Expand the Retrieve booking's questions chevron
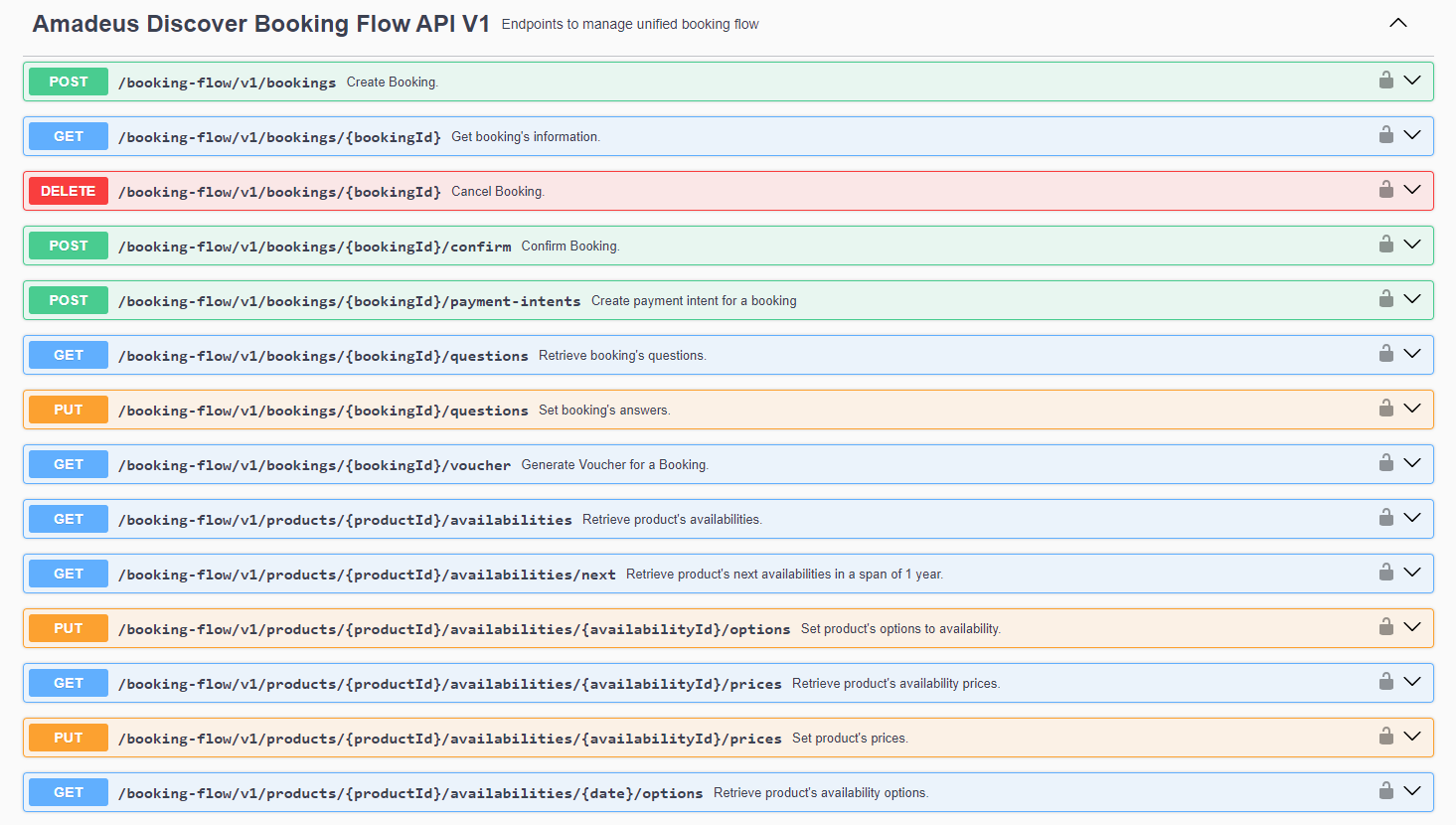 pos(1412,354)
